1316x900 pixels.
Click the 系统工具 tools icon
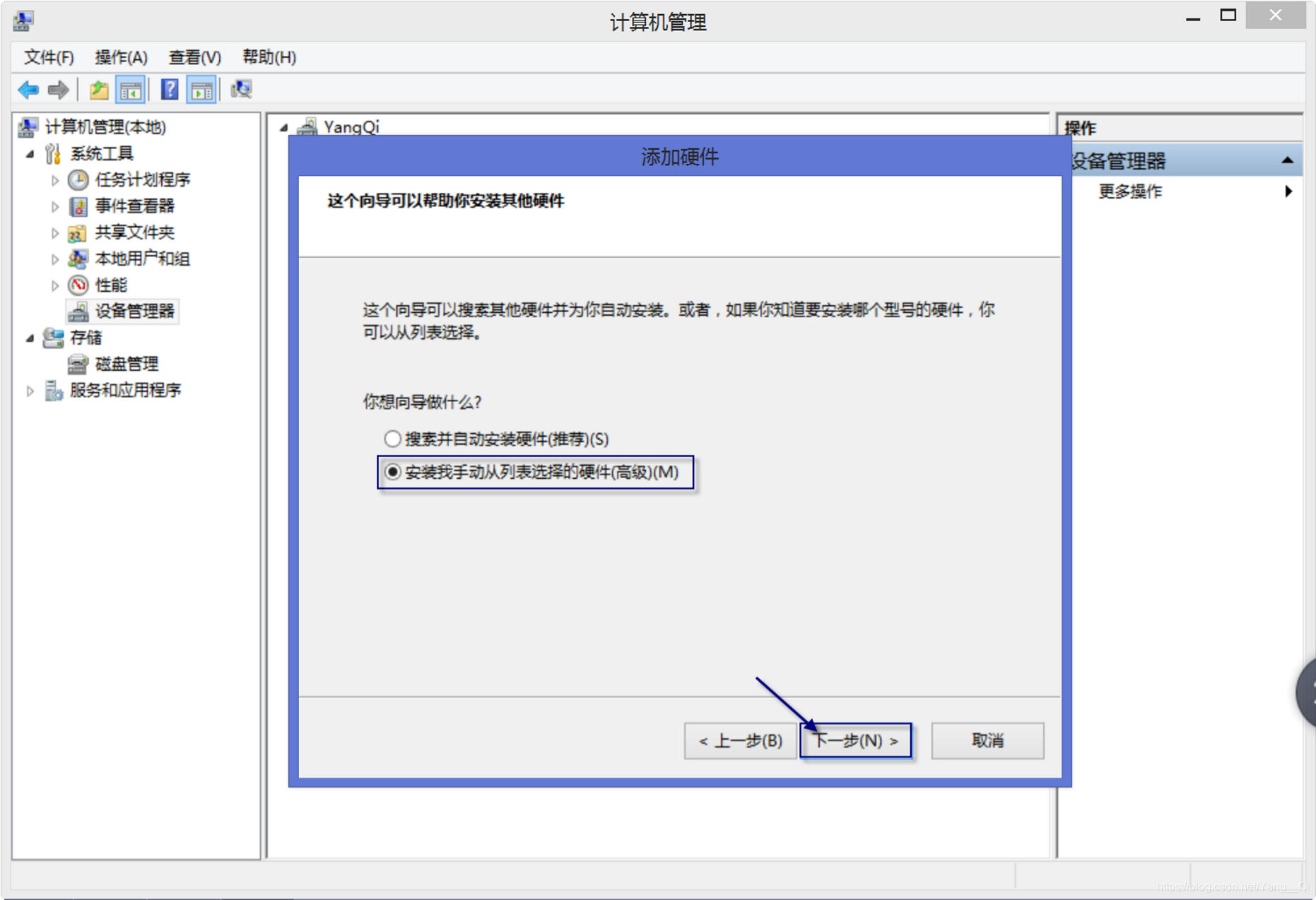coord(54,153)
